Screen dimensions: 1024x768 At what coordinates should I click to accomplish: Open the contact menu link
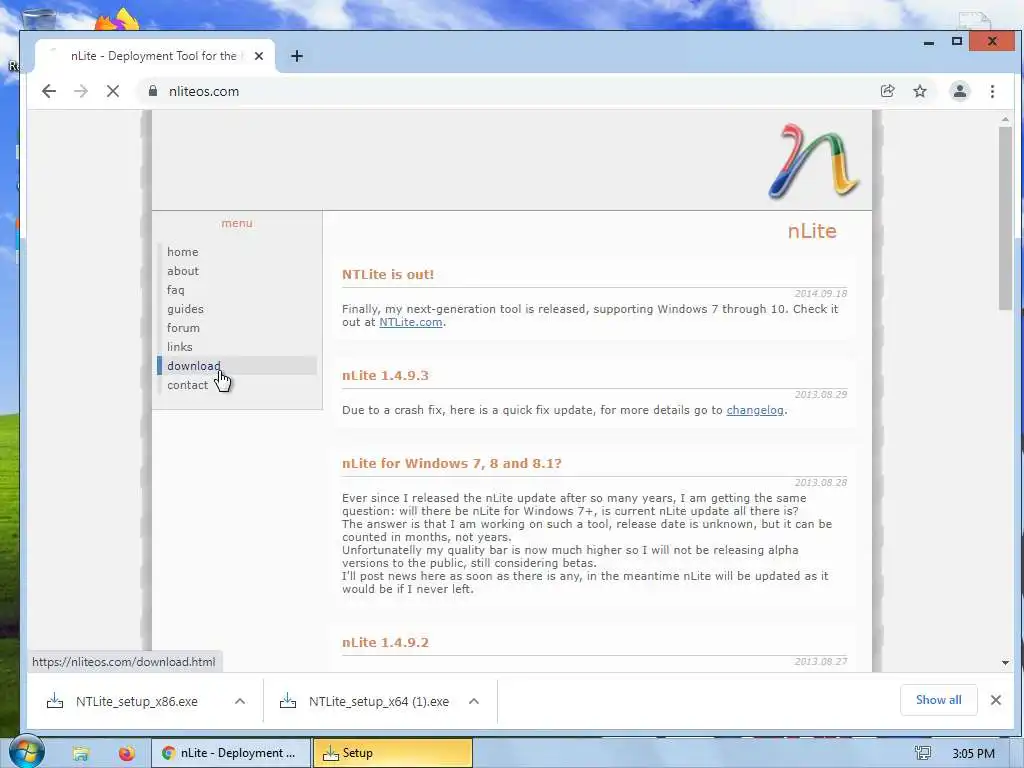coord(187,385)
